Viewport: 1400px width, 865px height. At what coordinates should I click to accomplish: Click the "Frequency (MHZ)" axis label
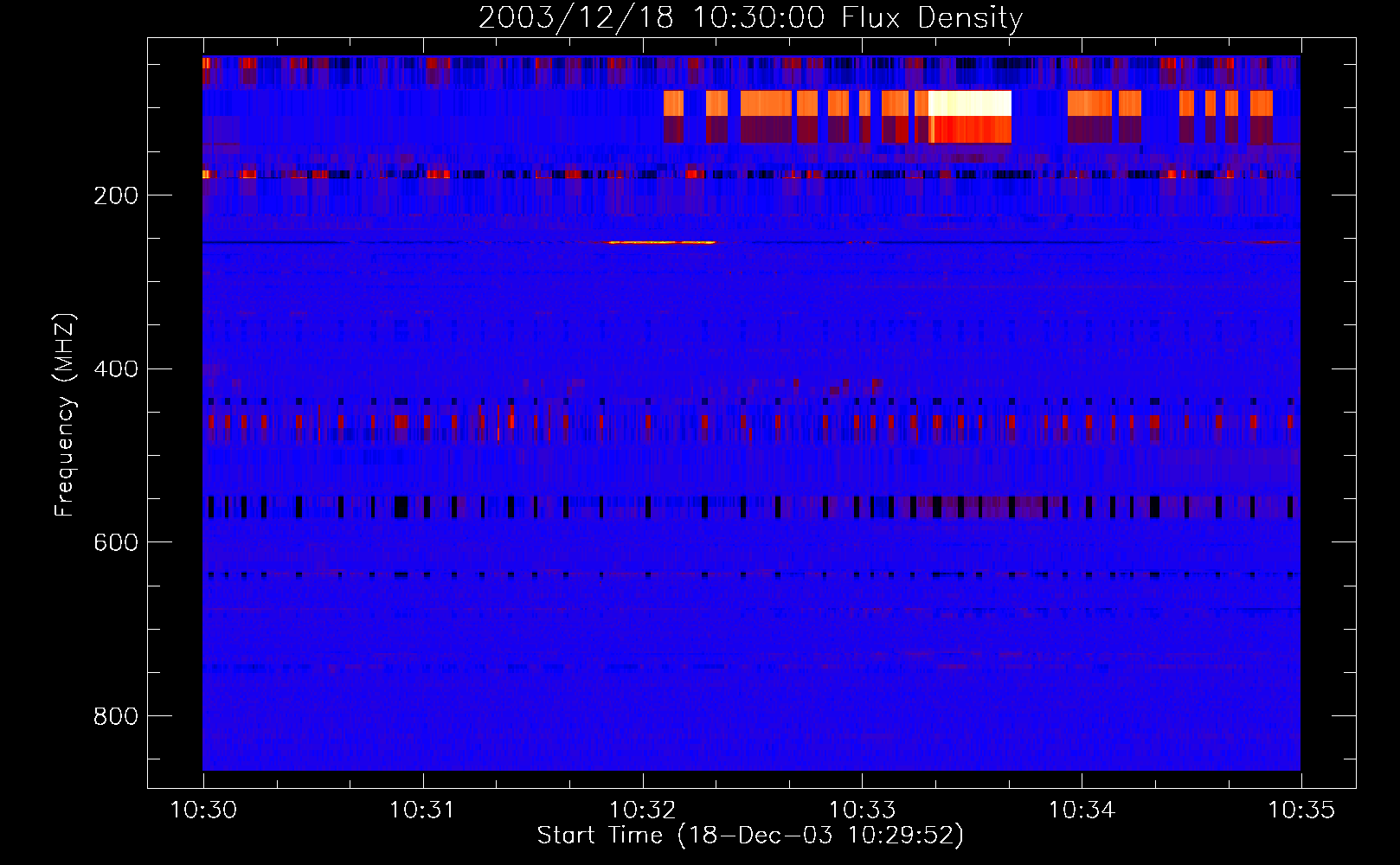pos(65,415)
